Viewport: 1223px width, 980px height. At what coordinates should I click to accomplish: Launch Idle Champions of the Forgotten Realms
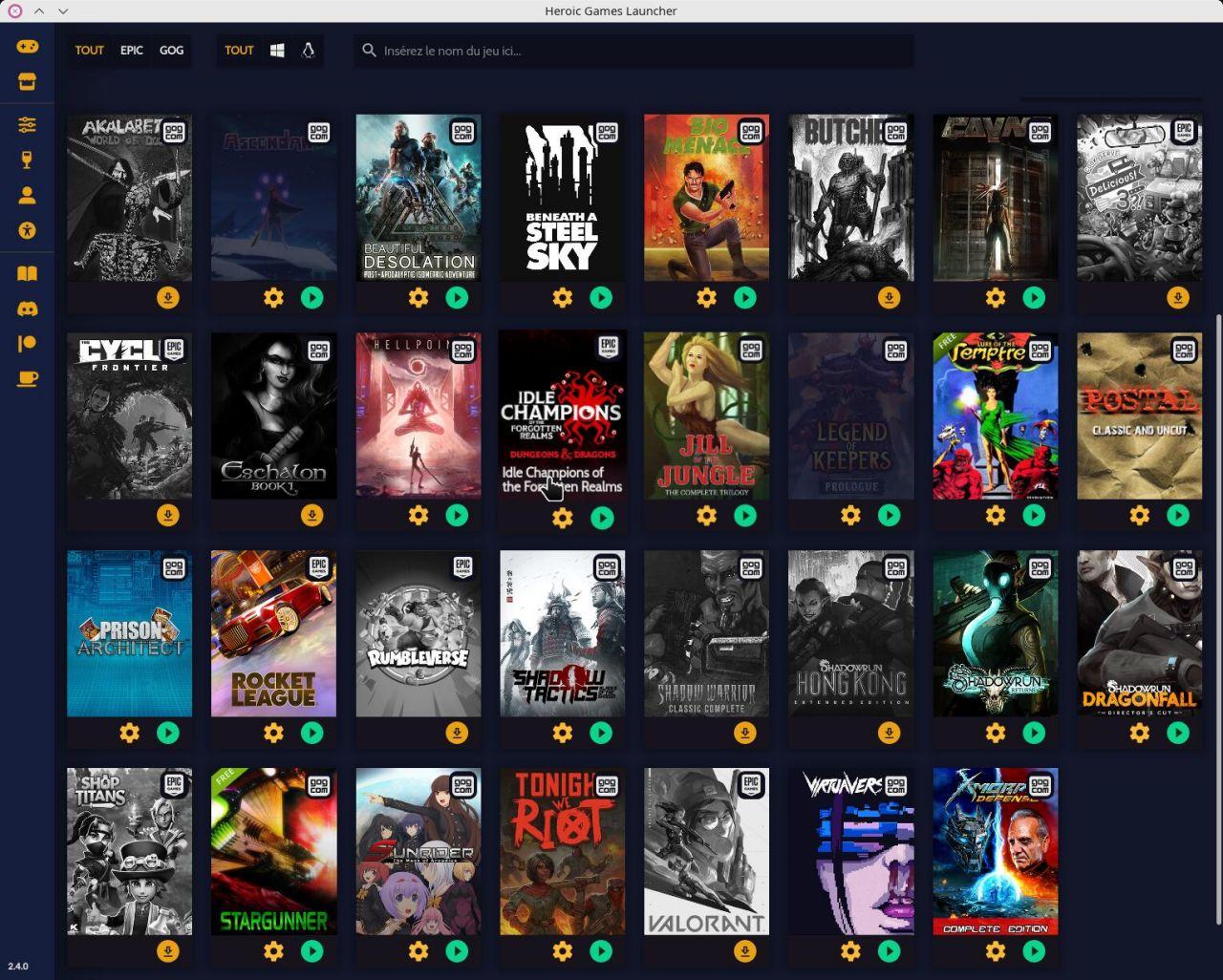pos(602,518)
